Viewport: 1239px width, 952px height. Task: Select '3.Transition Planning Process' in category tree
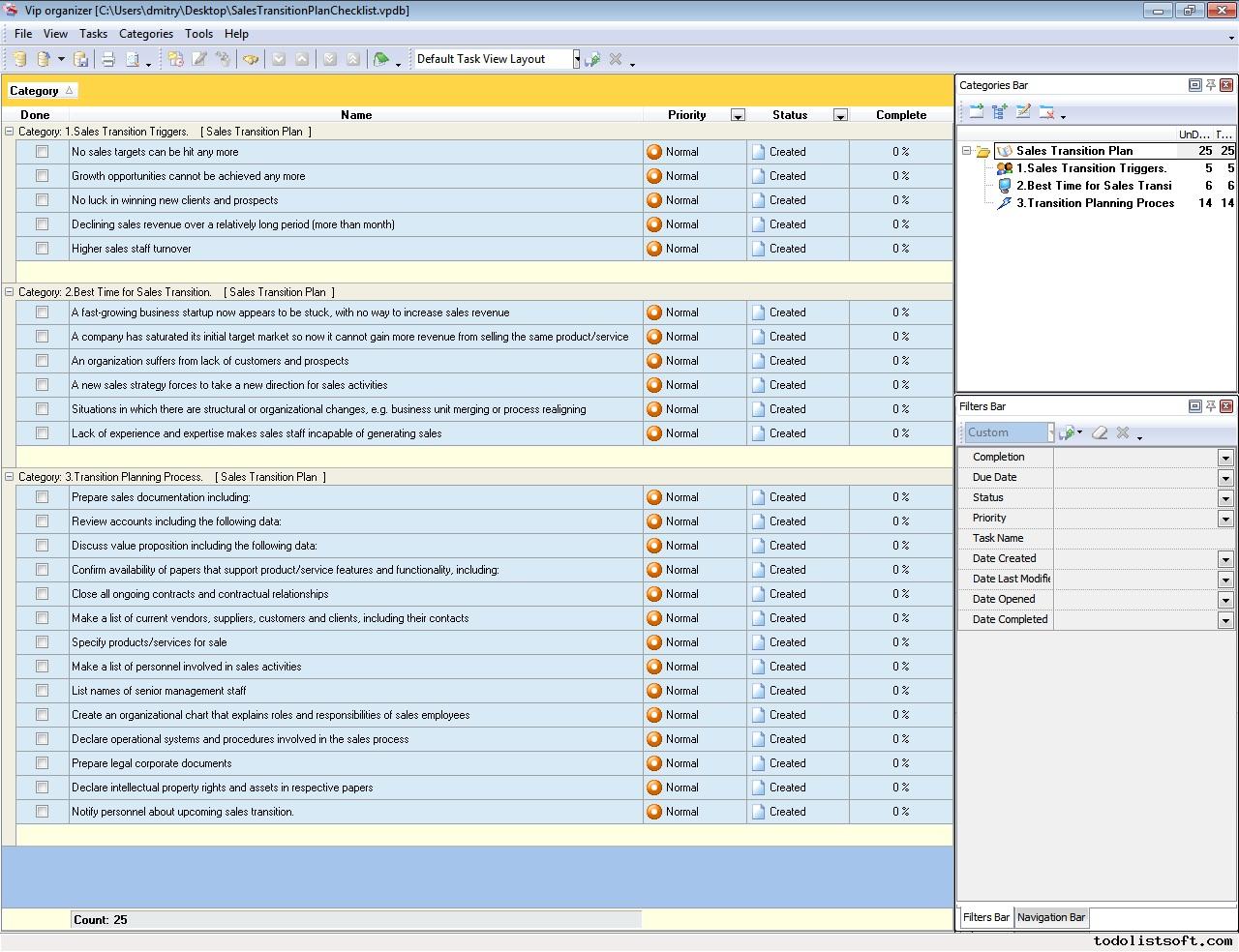point(1094,203)
